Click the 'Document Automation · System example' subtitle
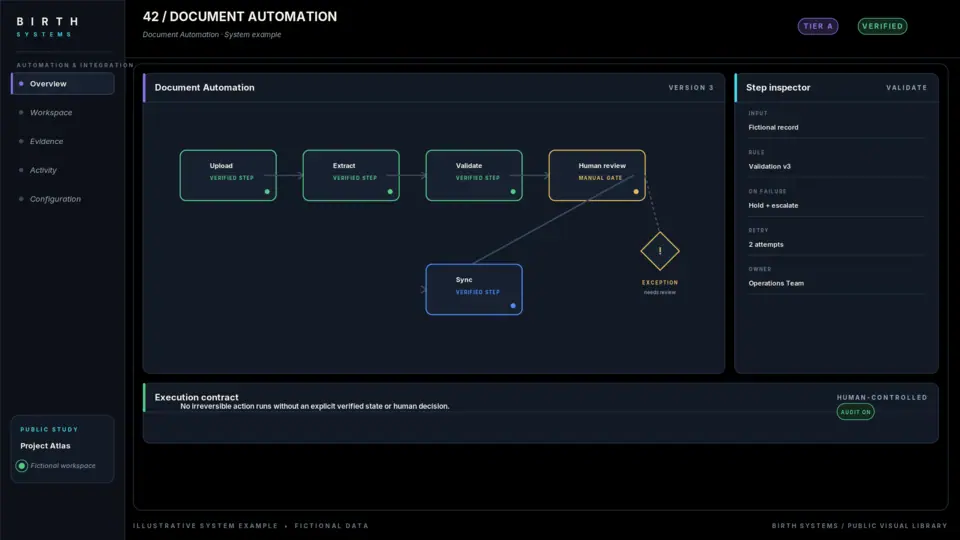 (x=212, y=35)
